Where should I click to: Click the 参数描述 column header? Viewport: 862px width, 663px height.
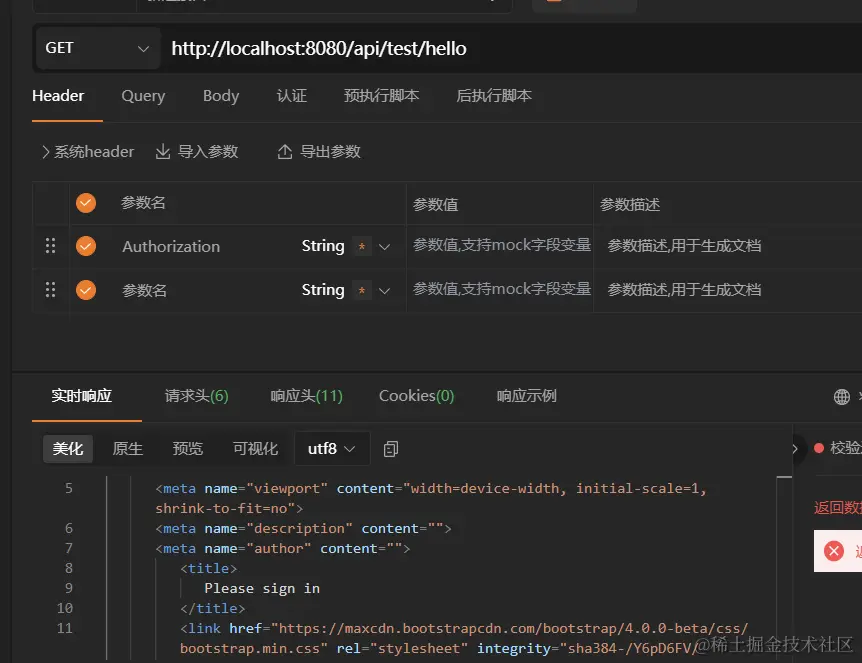point(630,205)
